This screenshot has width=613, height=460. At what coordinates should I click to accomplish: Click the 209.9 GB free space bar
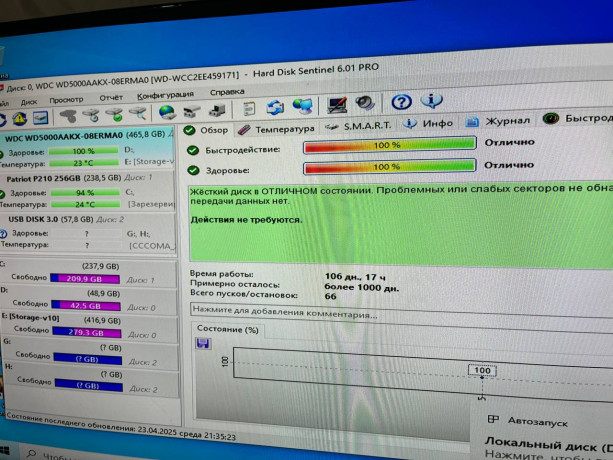coord(85,279)
